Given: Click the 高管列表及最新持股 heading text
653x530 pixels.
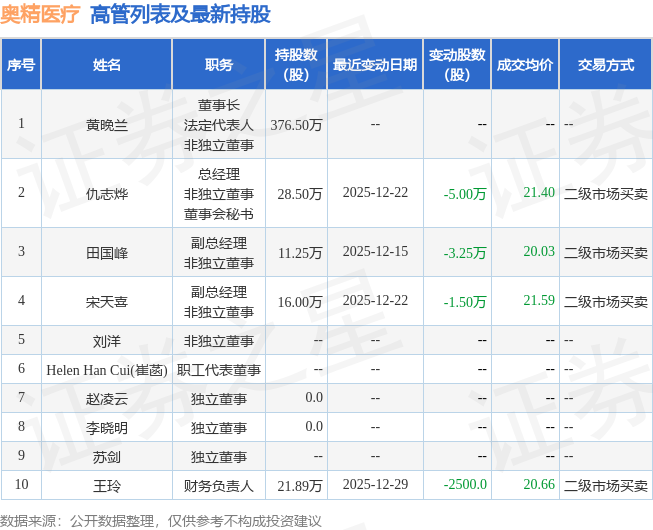Looking at the screenshot, I should click(x=180, y=14).
